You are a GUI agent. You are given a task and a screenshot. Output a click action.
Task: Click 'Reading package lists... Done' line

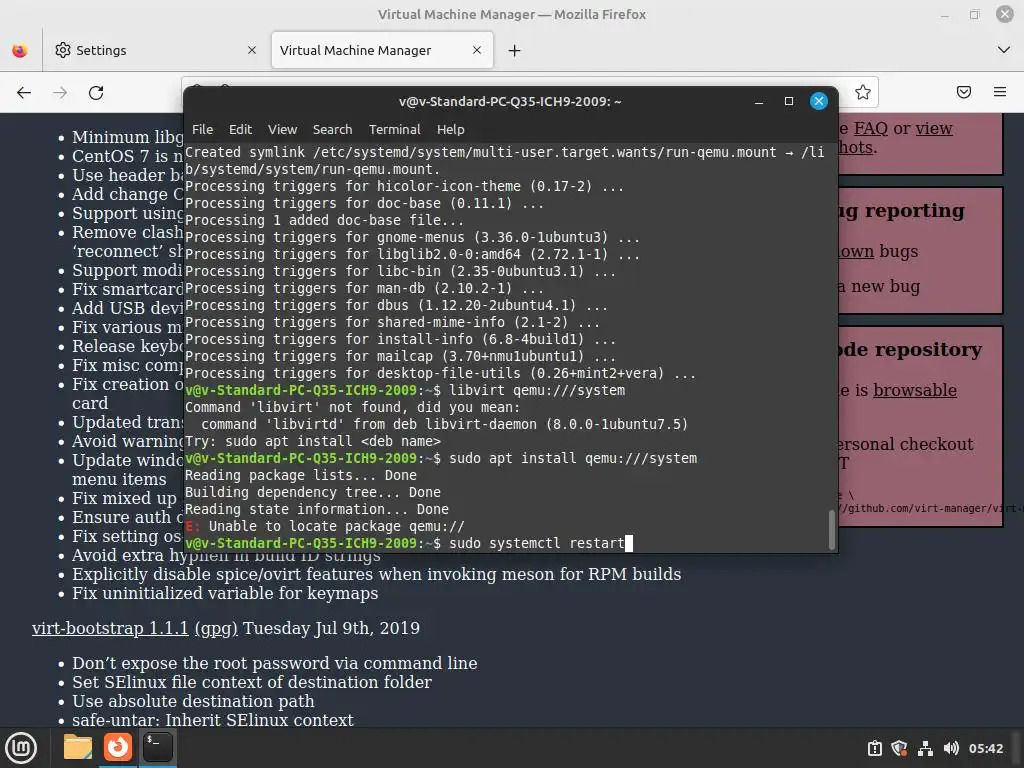pos(300,475)
